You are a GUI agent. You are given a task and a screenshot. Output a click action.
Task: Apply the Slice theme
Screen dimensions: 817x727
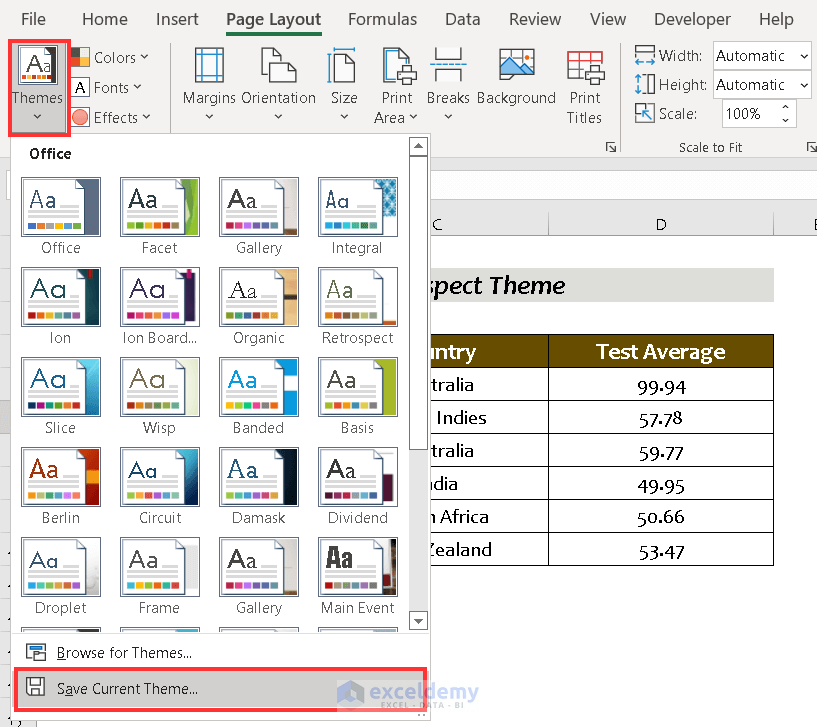coord(61,396)
